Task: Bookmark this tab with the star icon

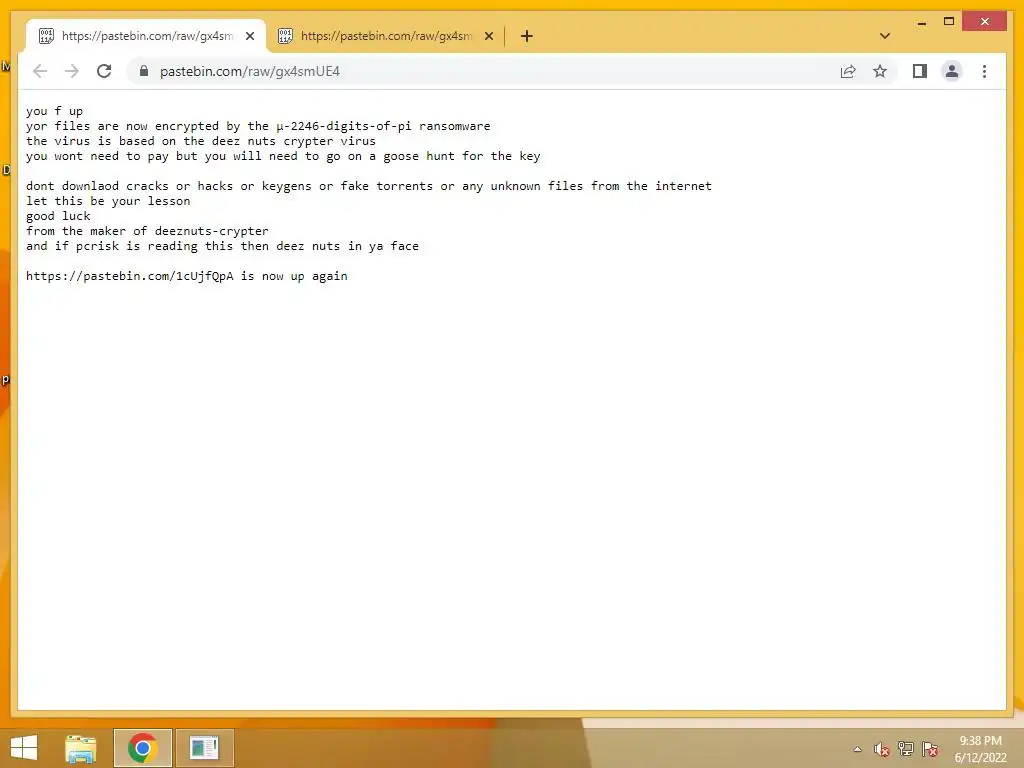Action: [x=880, y=71]
